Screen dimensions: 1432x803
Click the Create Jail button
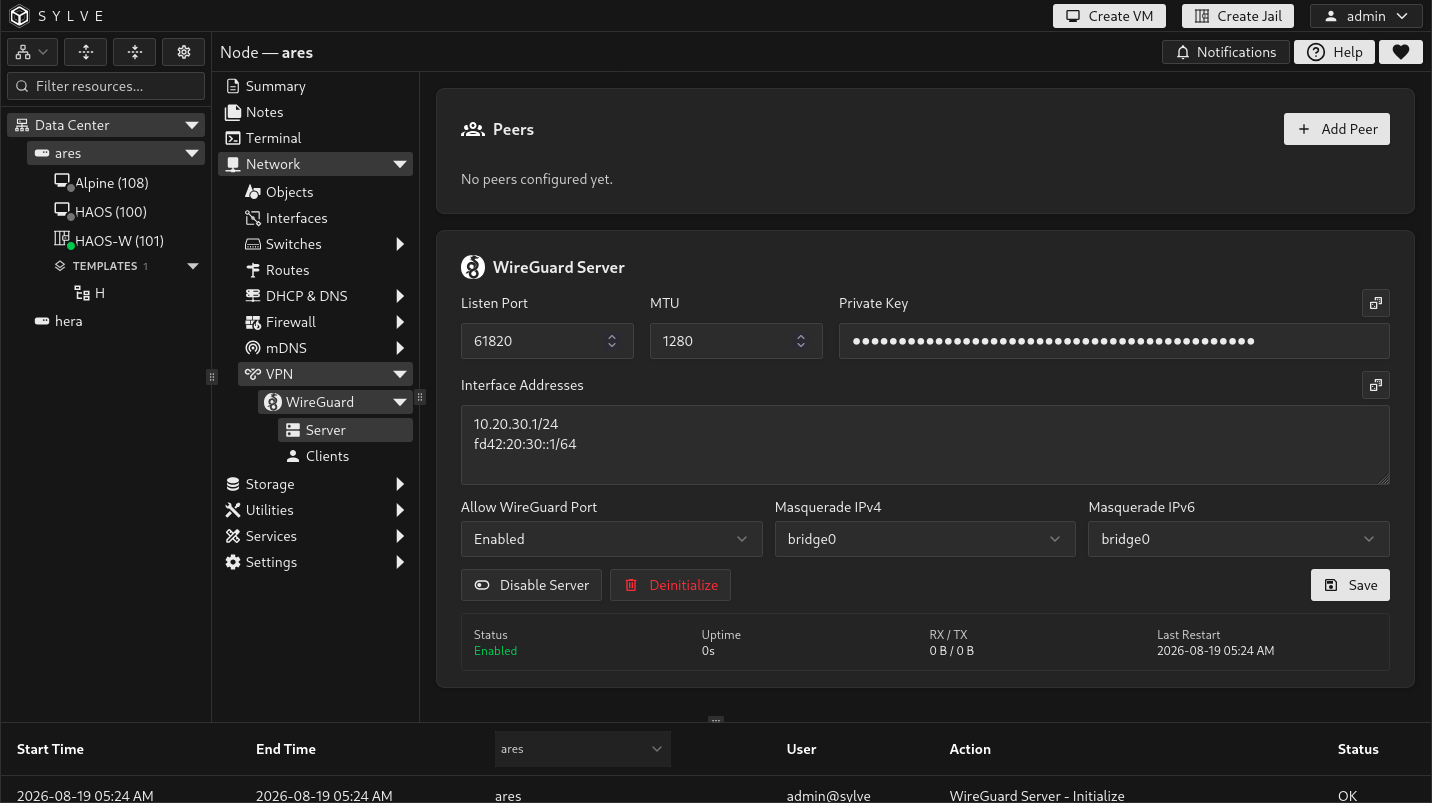(x=1238, y=16)
